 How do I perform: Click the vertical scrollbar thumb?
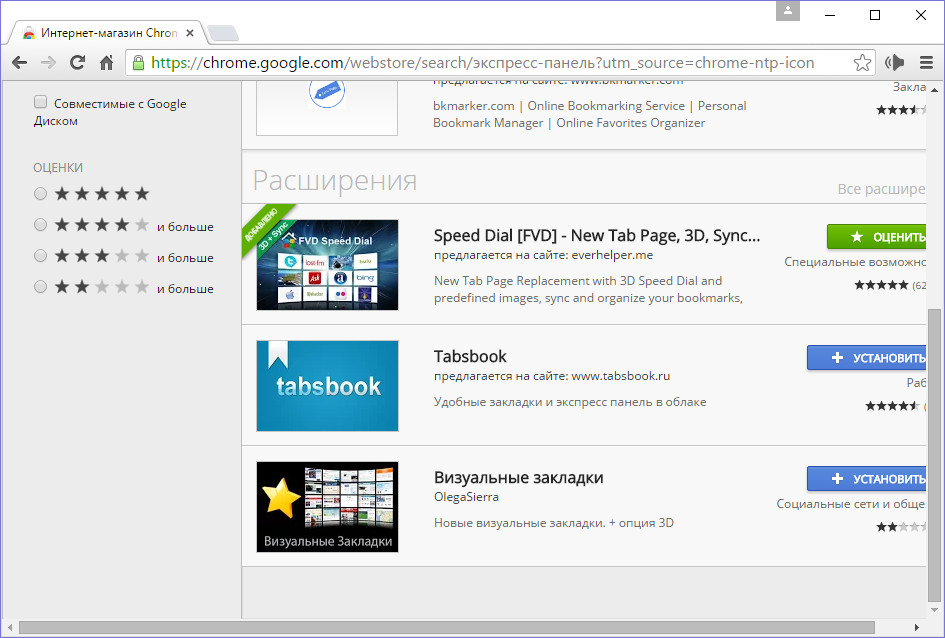tap(934, 455)
